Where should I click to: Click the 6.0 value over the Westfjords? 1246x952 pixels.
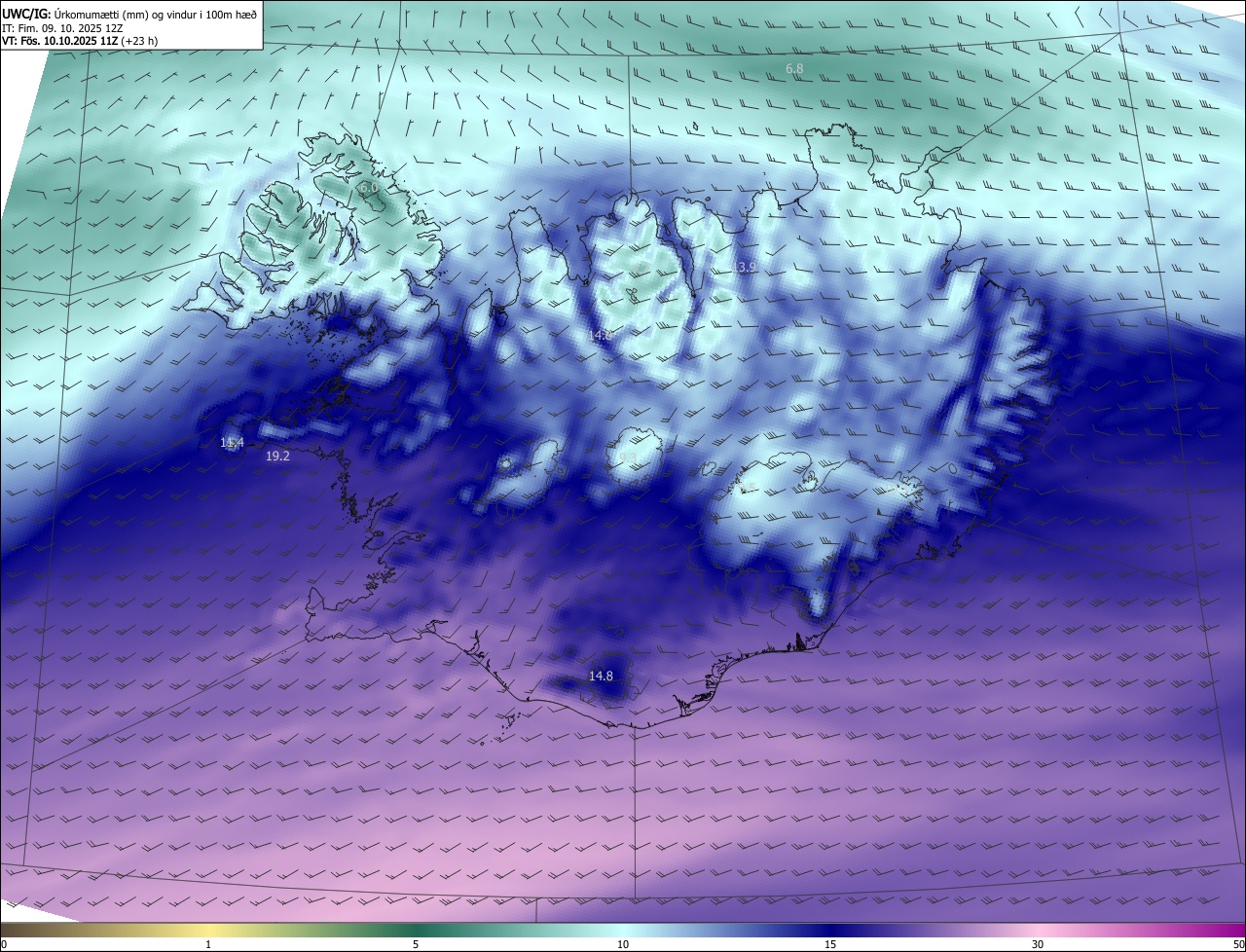point(368,187)
